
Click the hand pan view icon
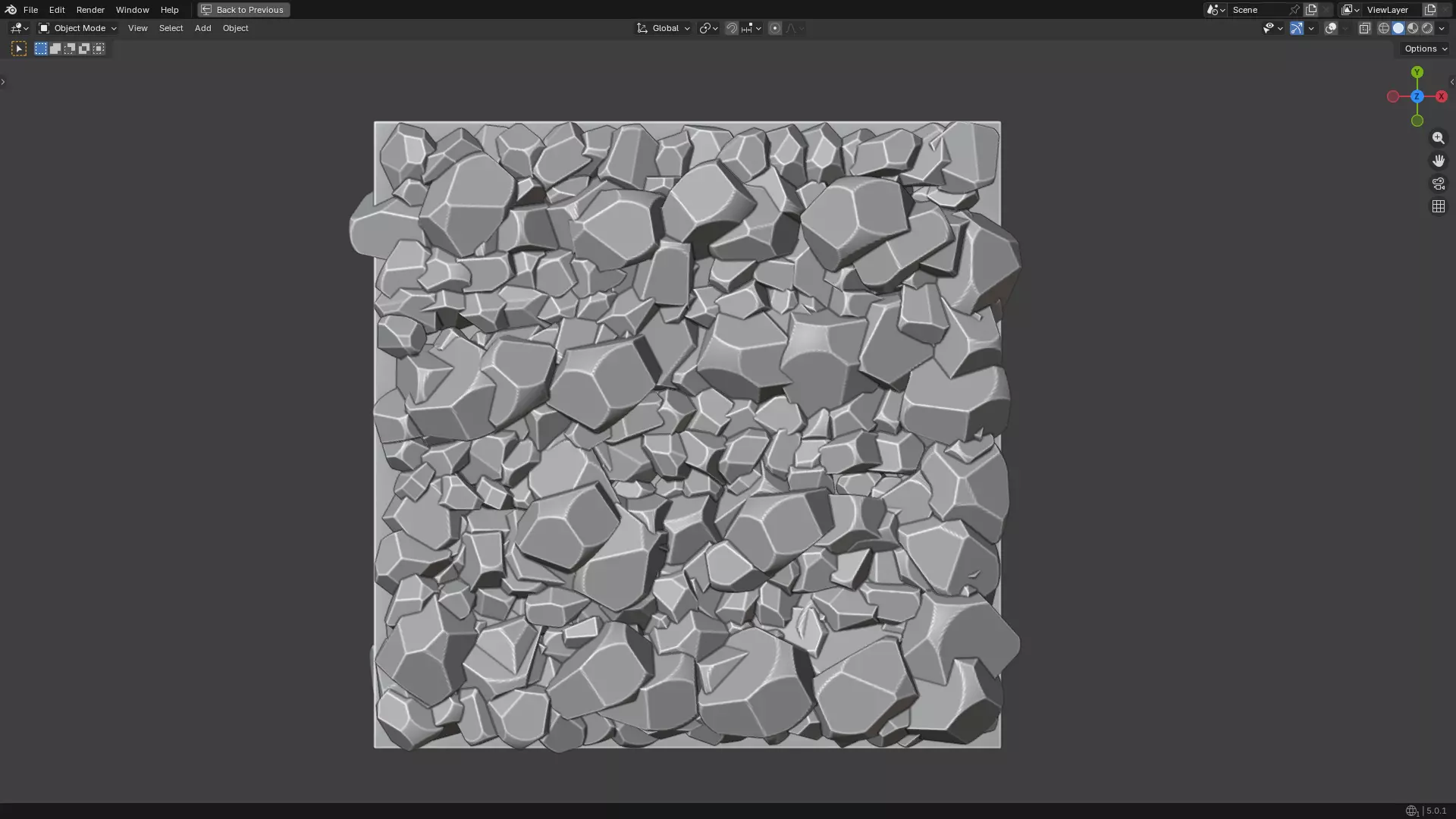click(1438, 161)
